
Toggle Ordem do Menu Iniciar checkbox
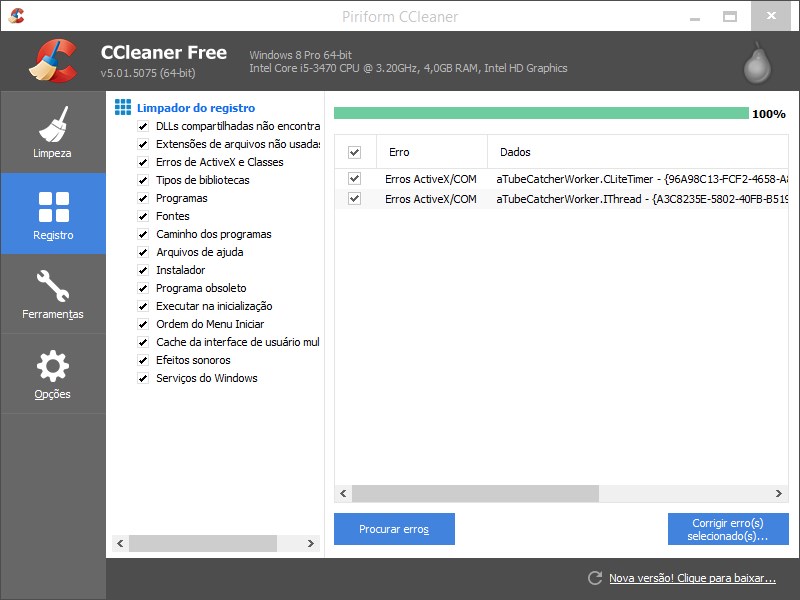pyautogui.click(x=143, y=324)
